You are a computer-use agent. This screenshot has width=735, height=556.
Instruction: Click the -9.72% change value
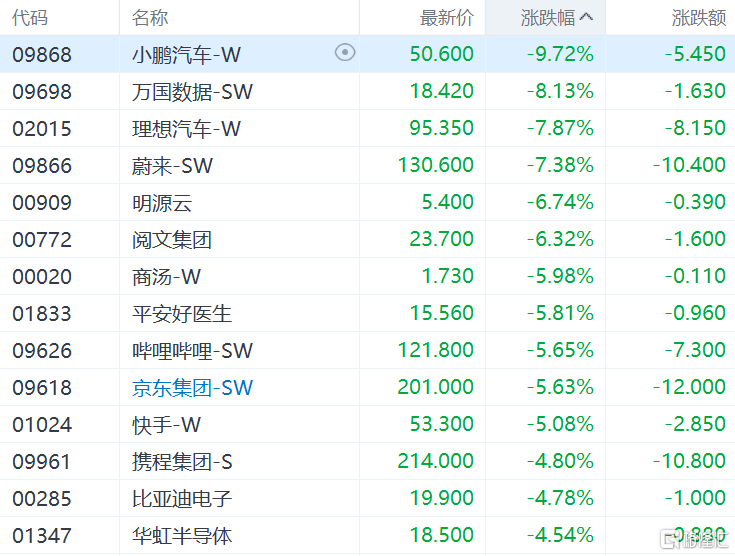click(561, 54)
